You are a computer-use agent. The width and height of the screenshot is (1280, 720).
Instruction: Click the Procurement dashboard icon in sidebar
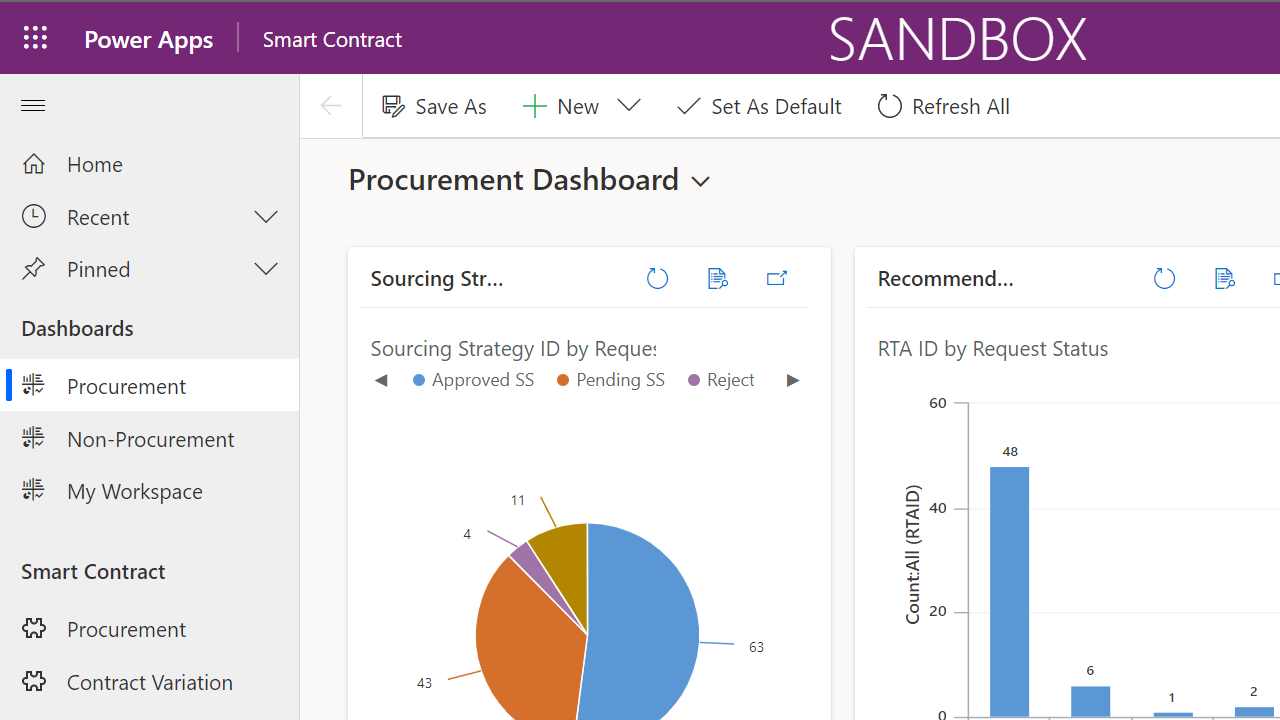click(34, 386)
